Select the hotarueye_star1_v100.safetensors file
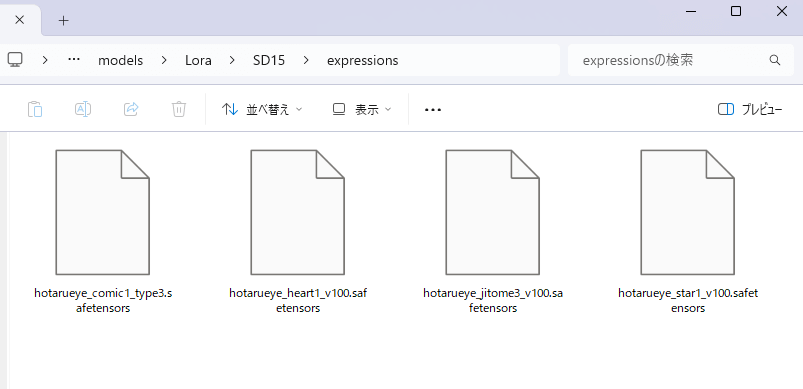 point(688,231)
